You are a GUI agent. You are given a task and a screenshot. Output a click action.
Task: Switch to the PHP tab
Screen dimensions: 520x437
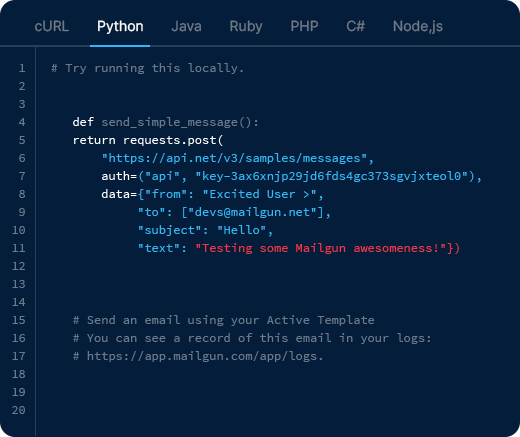[x=304, y=26]
